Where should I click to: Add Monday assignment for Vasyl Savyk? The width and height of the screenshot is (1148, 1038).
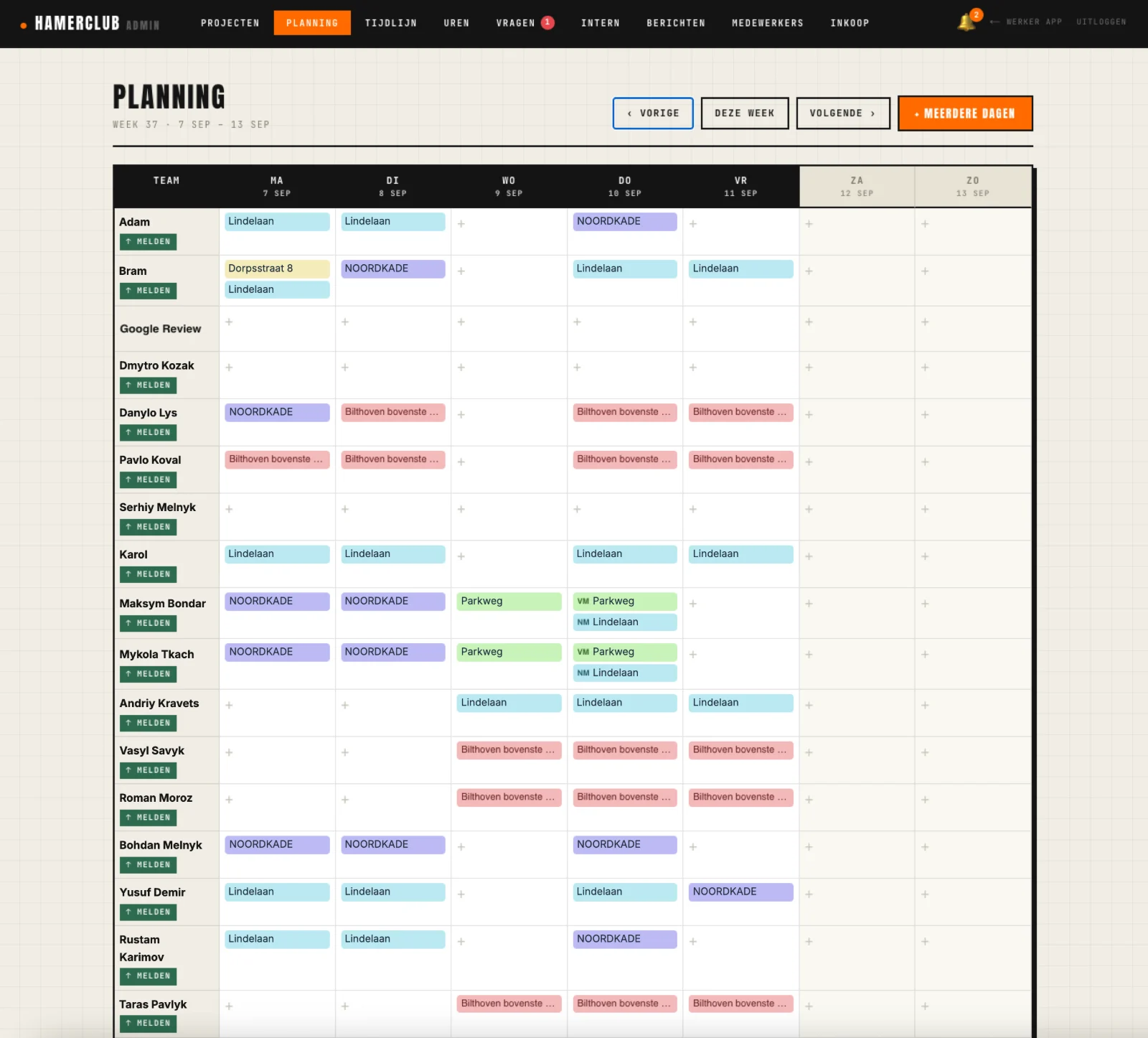(229, 752)
